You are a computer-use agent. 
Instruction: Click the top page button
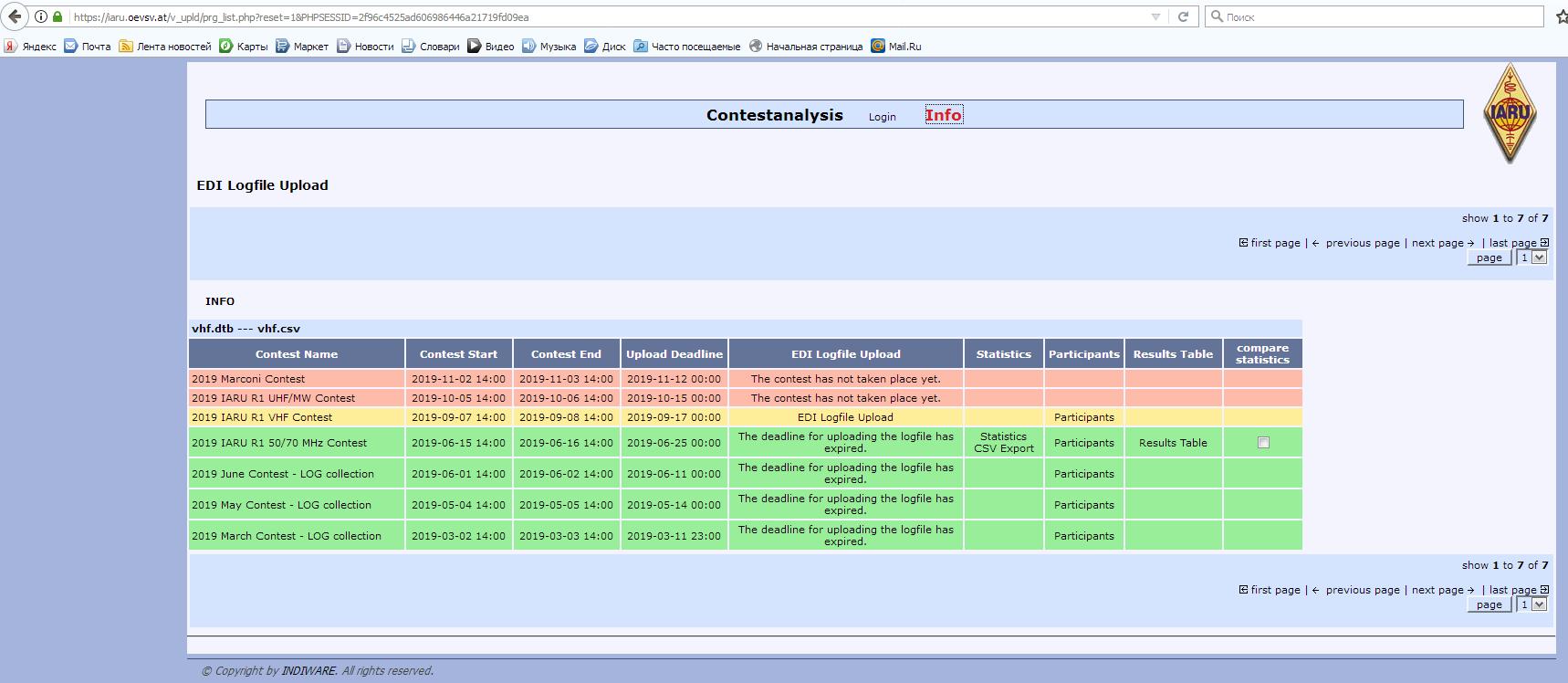pos(1489,257)
